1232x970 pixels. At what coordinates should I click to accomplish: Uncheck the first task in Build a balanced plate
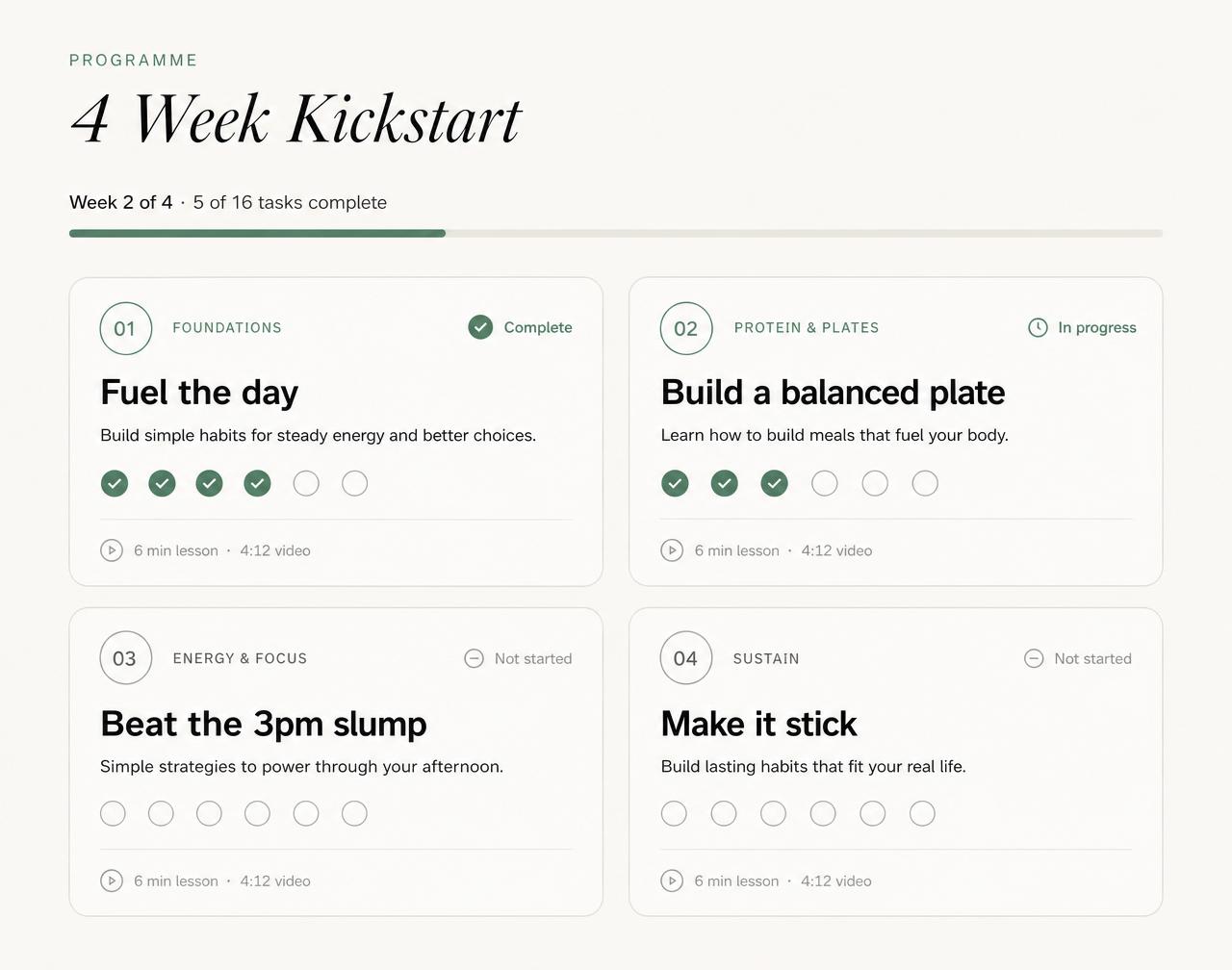676,483
